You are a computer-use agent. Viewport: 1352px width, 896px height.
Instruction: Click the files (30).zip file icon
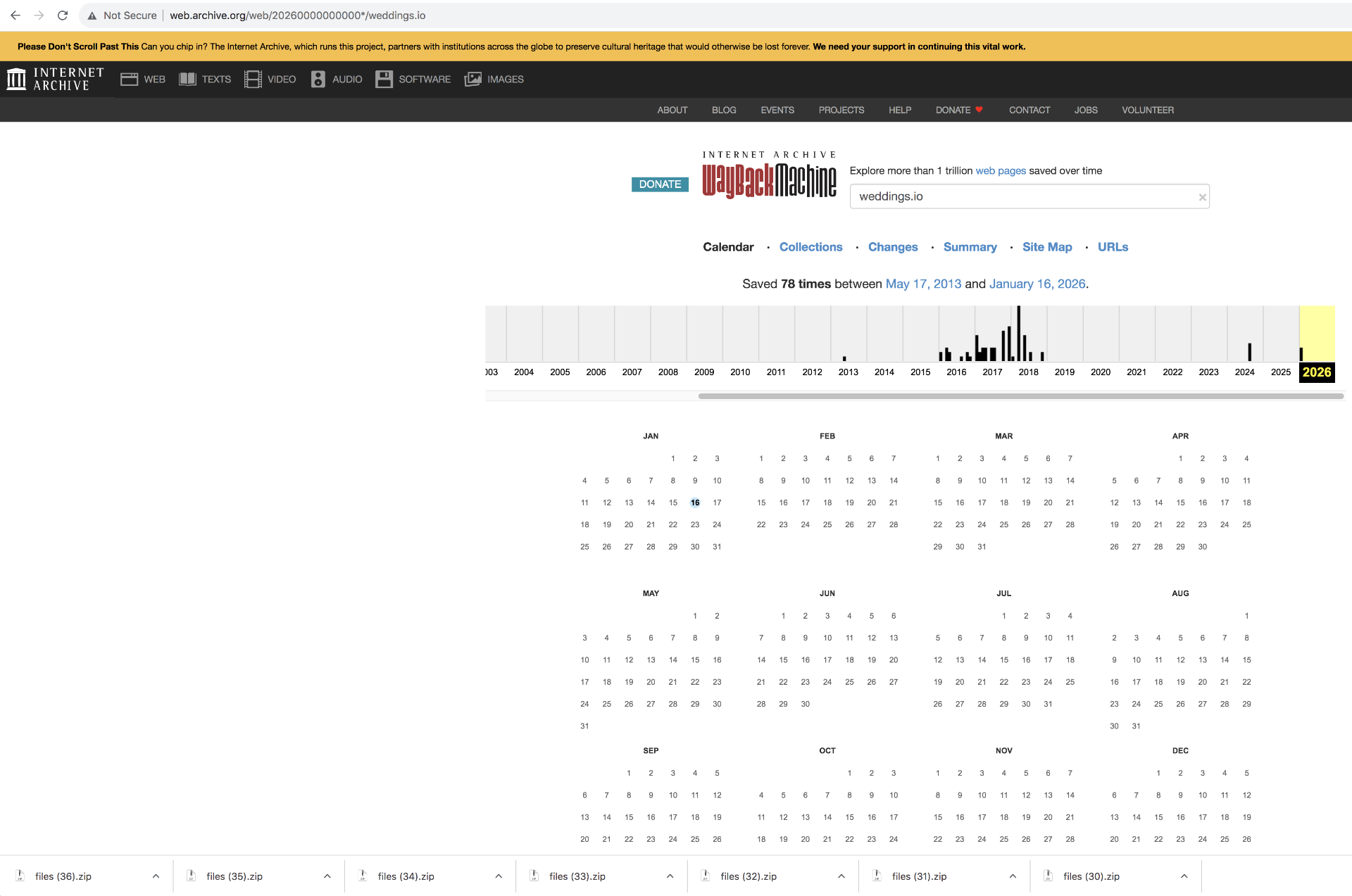tap(1049, 876)
